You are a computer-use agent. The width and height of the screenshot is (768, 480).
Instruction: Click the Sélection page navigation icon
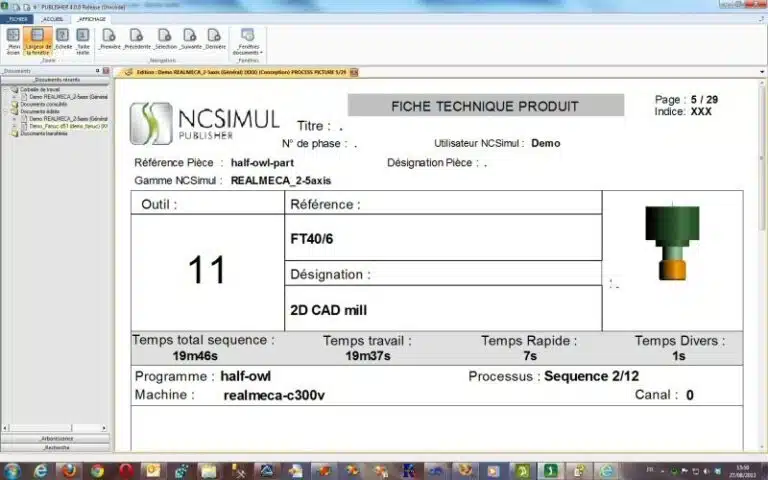(x=164, y=38)
